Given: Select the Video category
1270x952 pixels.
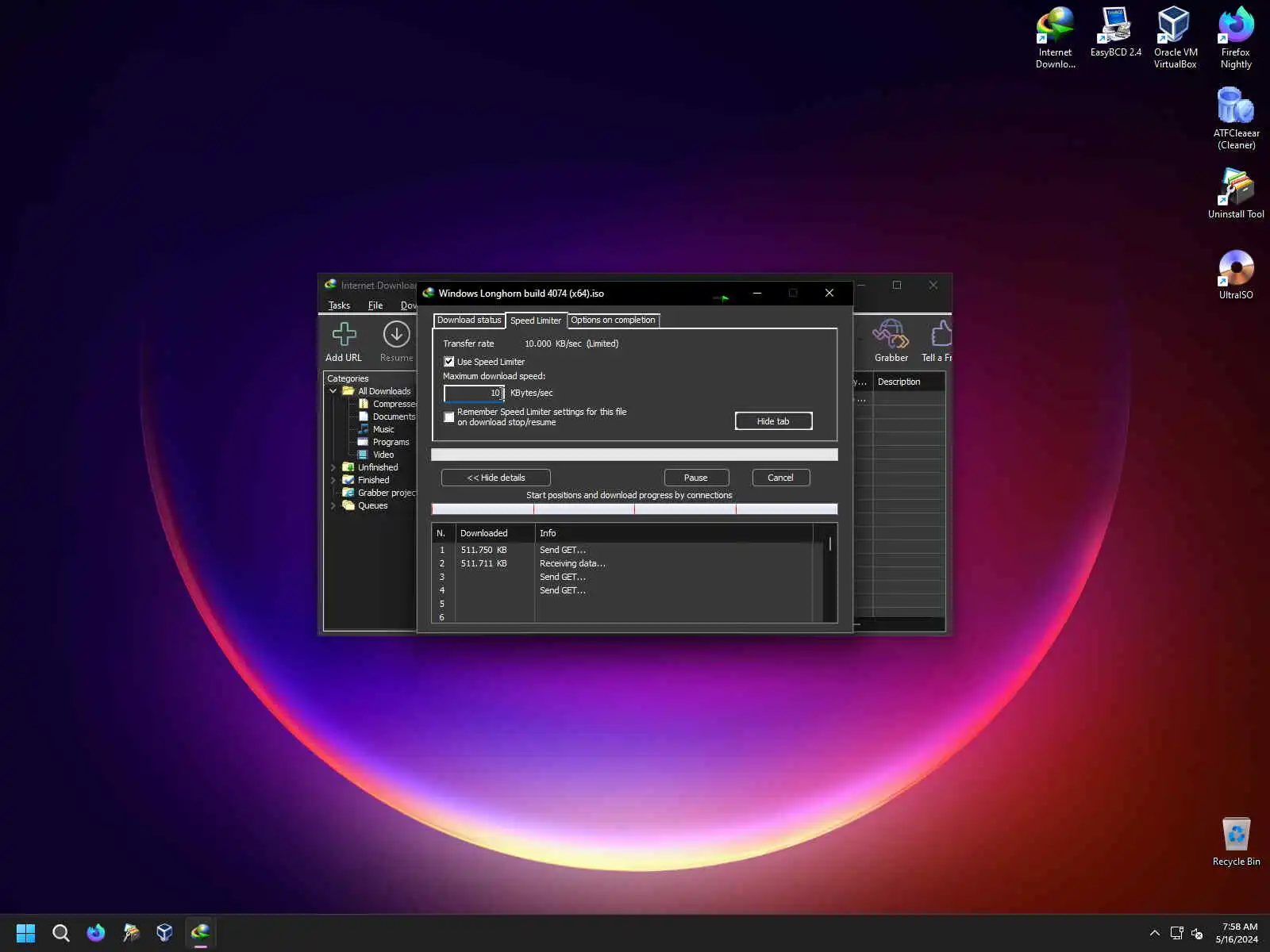Looking at the screenshot, I should 375,455.
